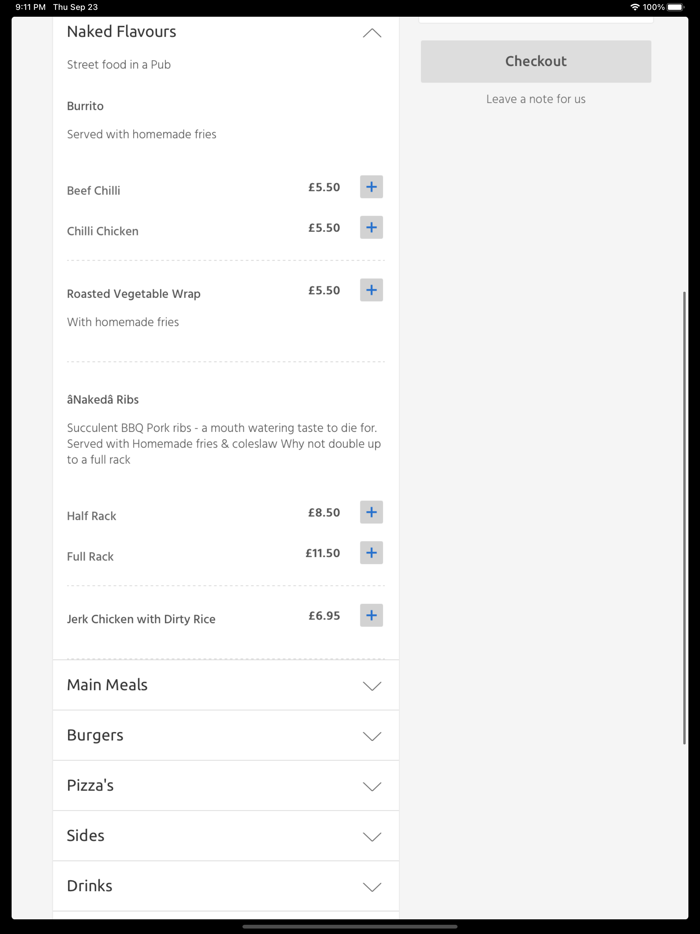Image resolution: width=700 pixels, height=934 pixels.
Task: Expand the Burgers section
Action: pos(372,736)
